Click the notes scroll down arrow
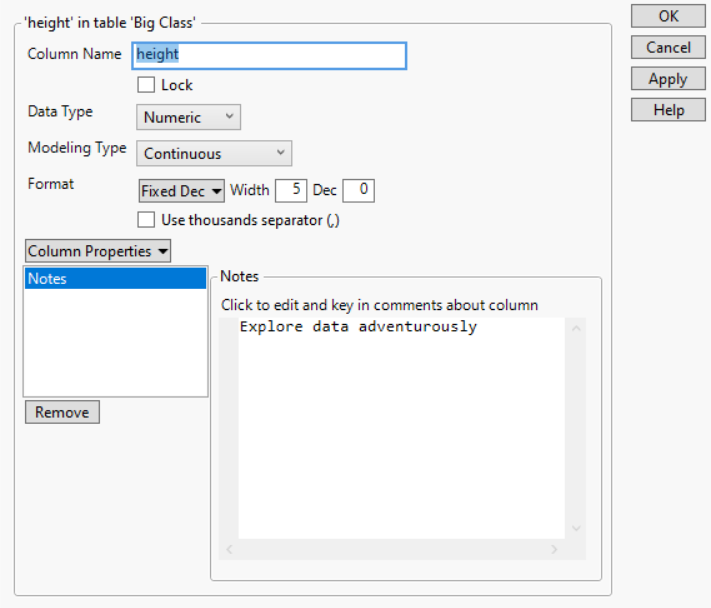This screenshot has width=711, height=608. pos(576,528)
